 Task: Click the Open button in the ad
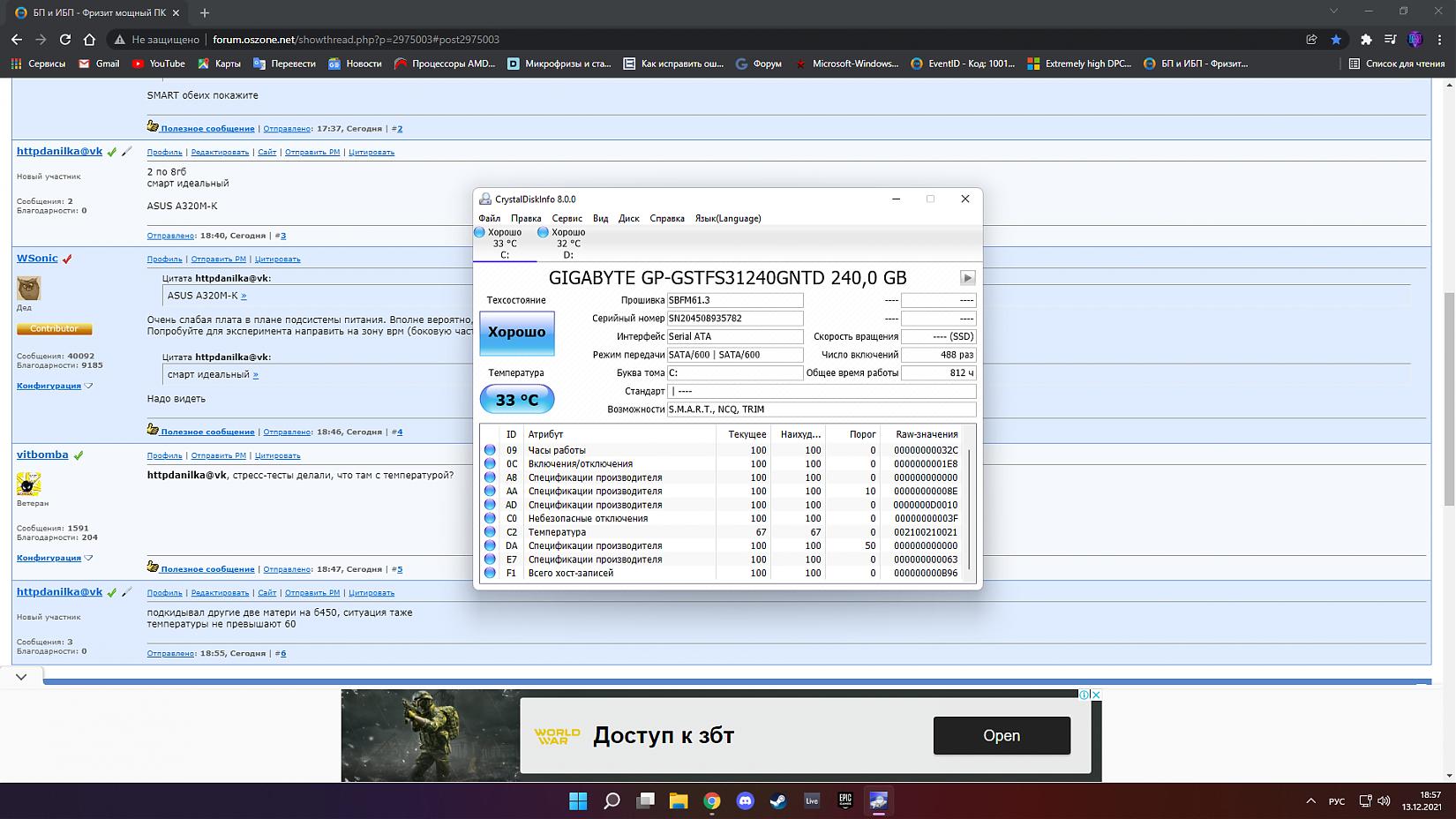1002,735
